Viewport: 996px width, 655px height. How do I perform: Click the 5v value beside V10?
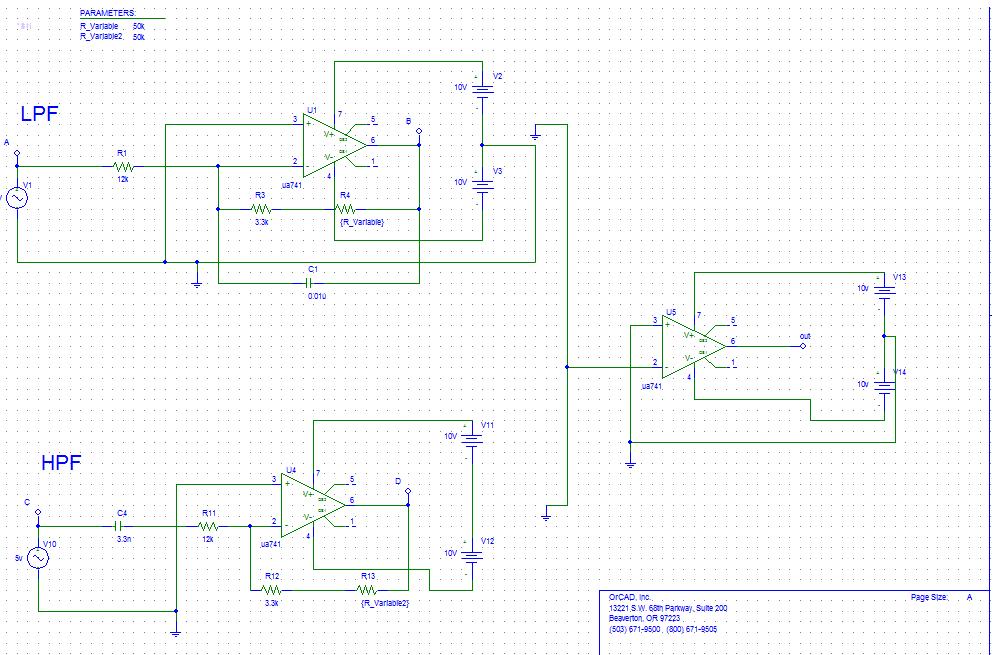click(x=19, y=558)
